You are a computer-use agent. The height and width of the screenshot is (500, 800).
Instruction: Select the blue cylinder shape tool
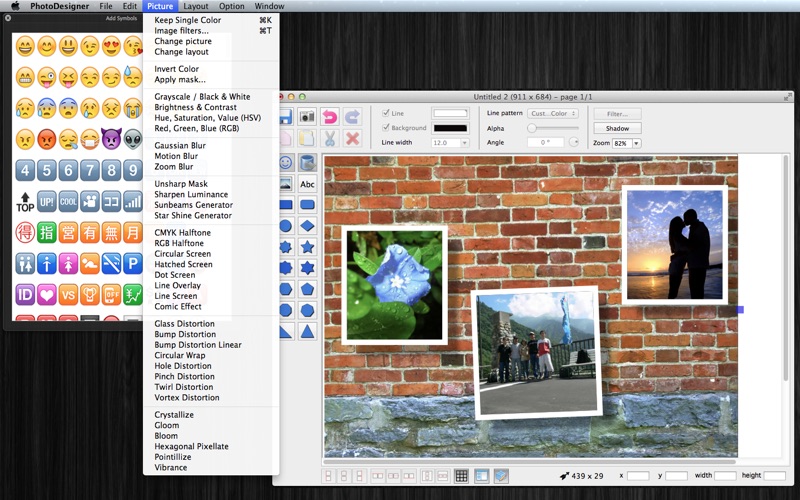[x=307, y=163]
